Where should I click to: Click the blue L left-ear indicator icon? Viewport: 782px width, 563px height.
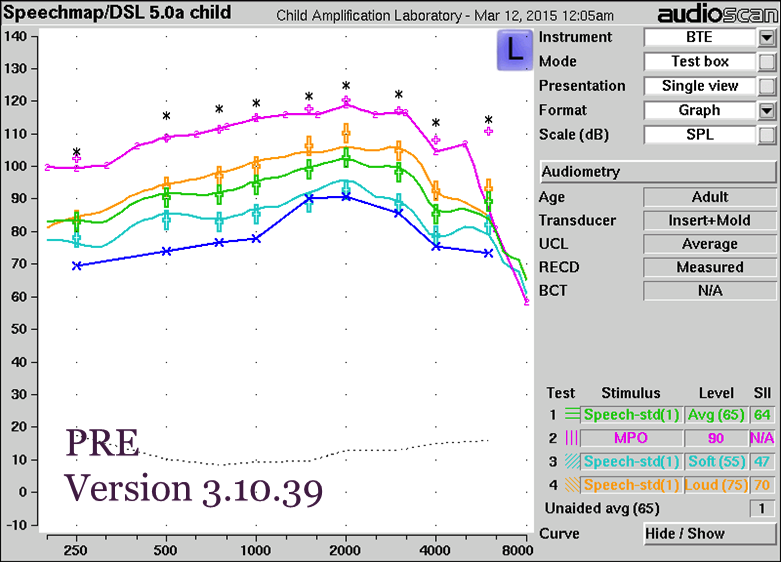pos(515,50)
